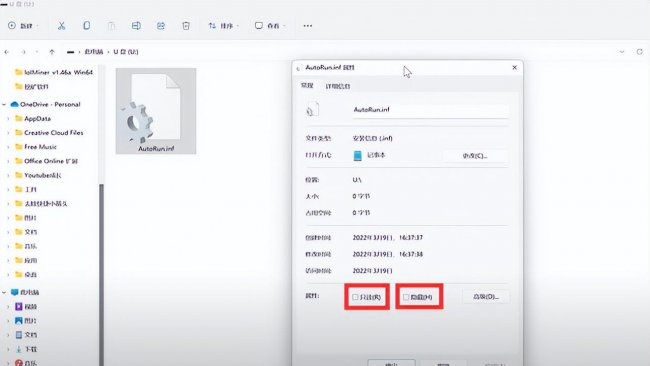Click the file icon beside name field

pyautogui.click(x=312, y=110)
